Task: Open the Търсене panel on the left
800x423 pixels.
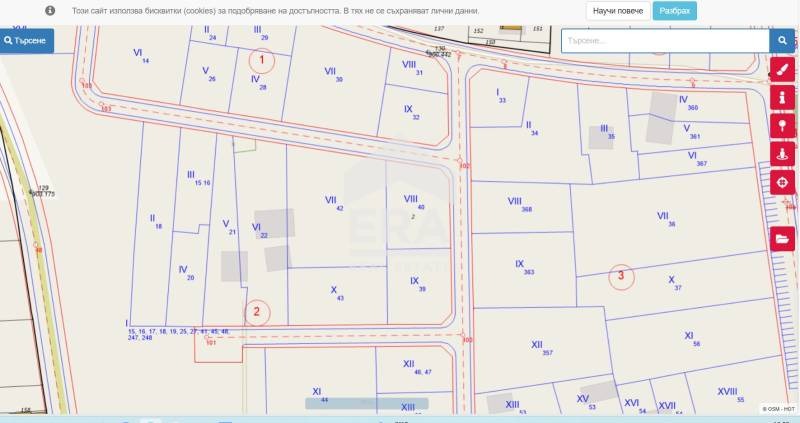Action: (x=27, y=41)
